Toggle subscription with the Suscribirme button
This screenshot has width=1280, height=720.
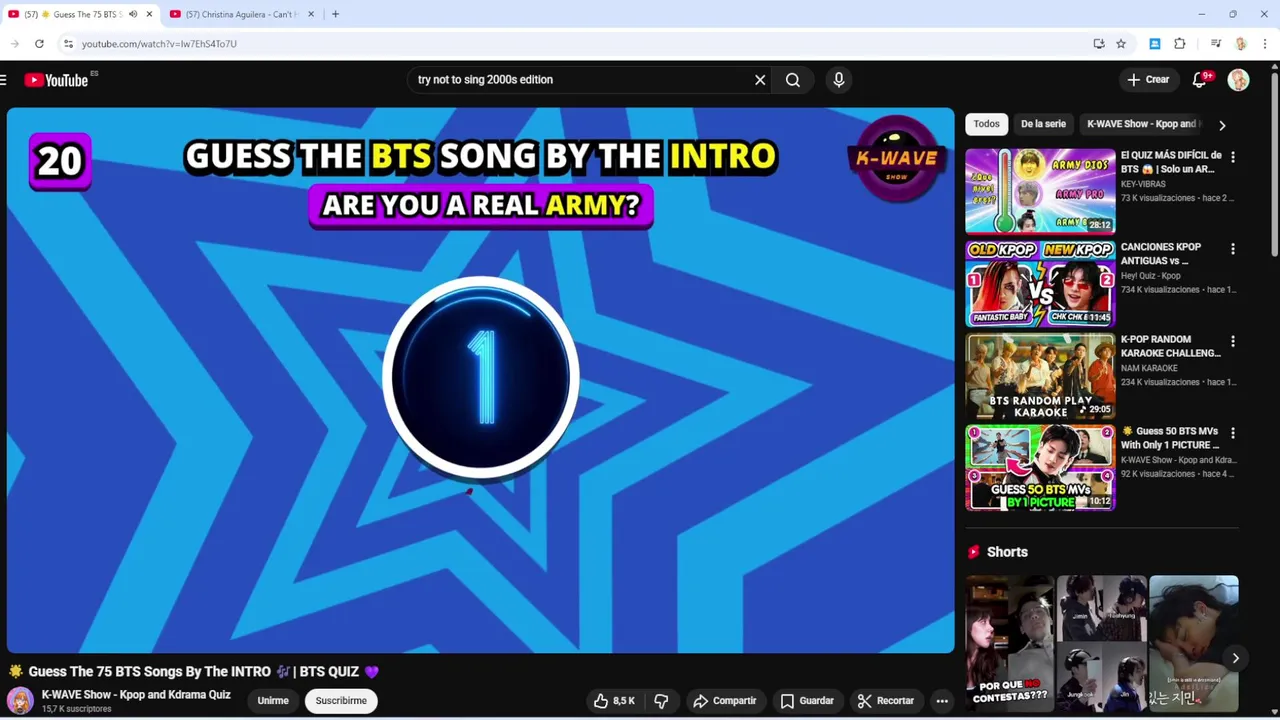tap(341, 701)
